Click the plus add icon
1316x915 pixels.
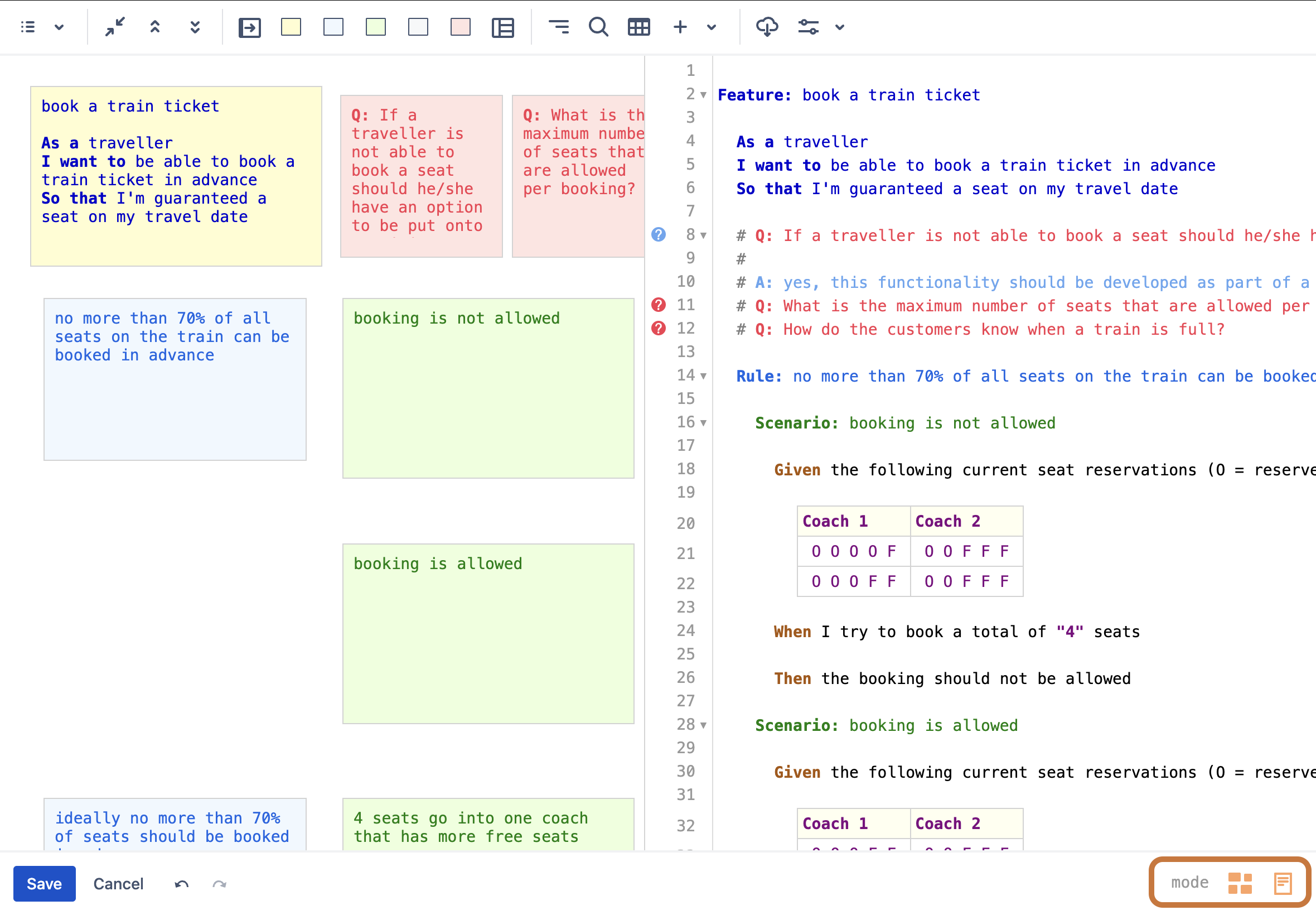tap(680, 27)
